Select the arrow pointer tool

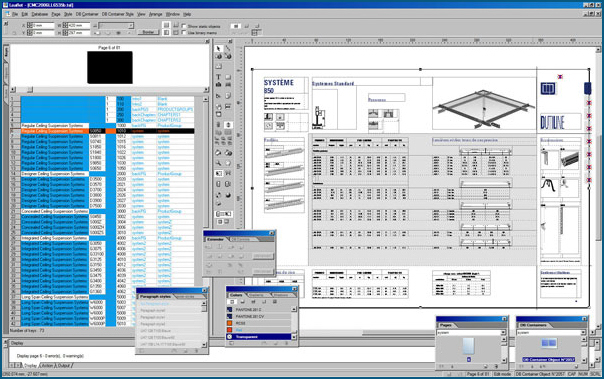pos(218,49)
